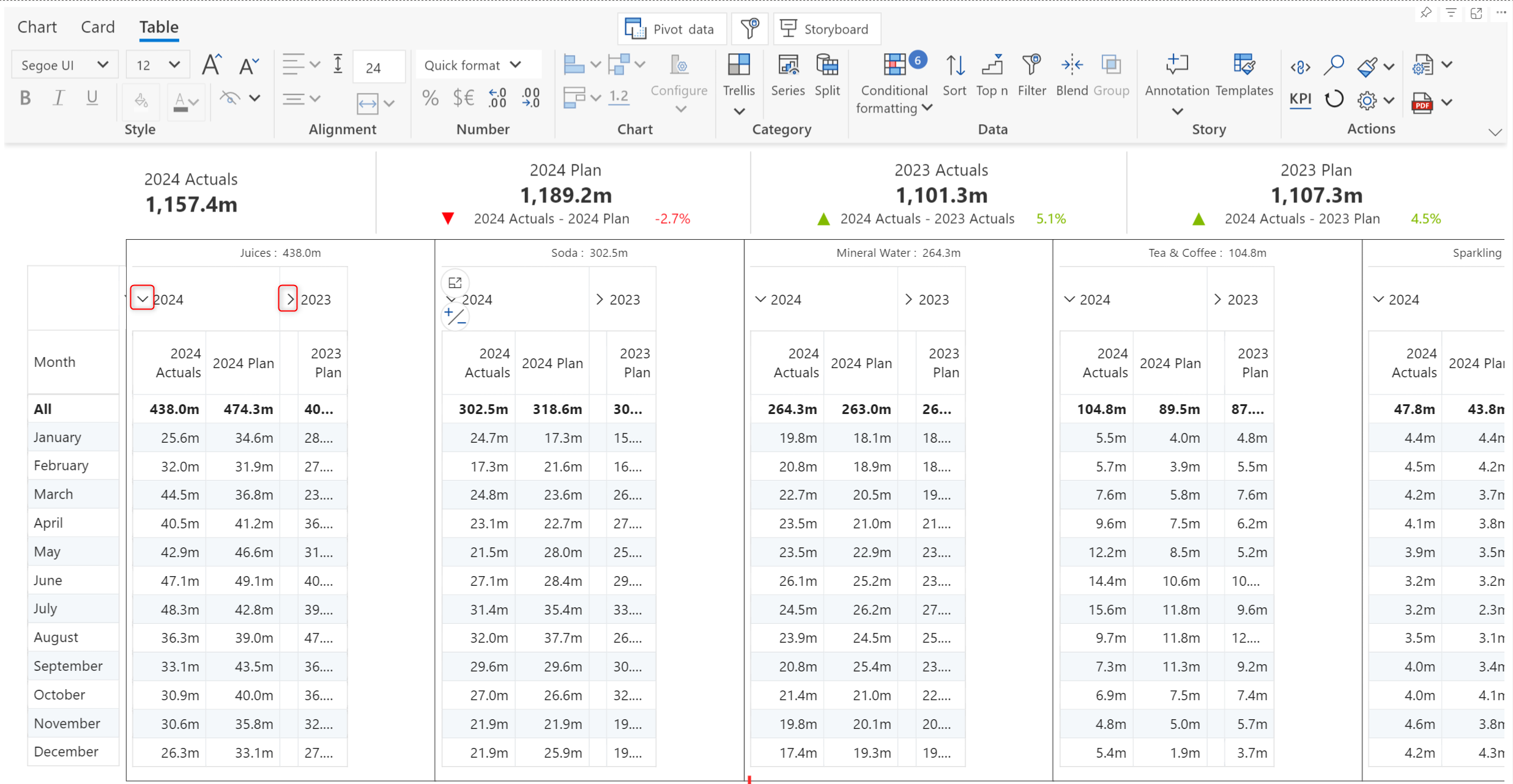
Task: Toggle underline formatting
Action: pyautogui.click(x=92, y=98)
